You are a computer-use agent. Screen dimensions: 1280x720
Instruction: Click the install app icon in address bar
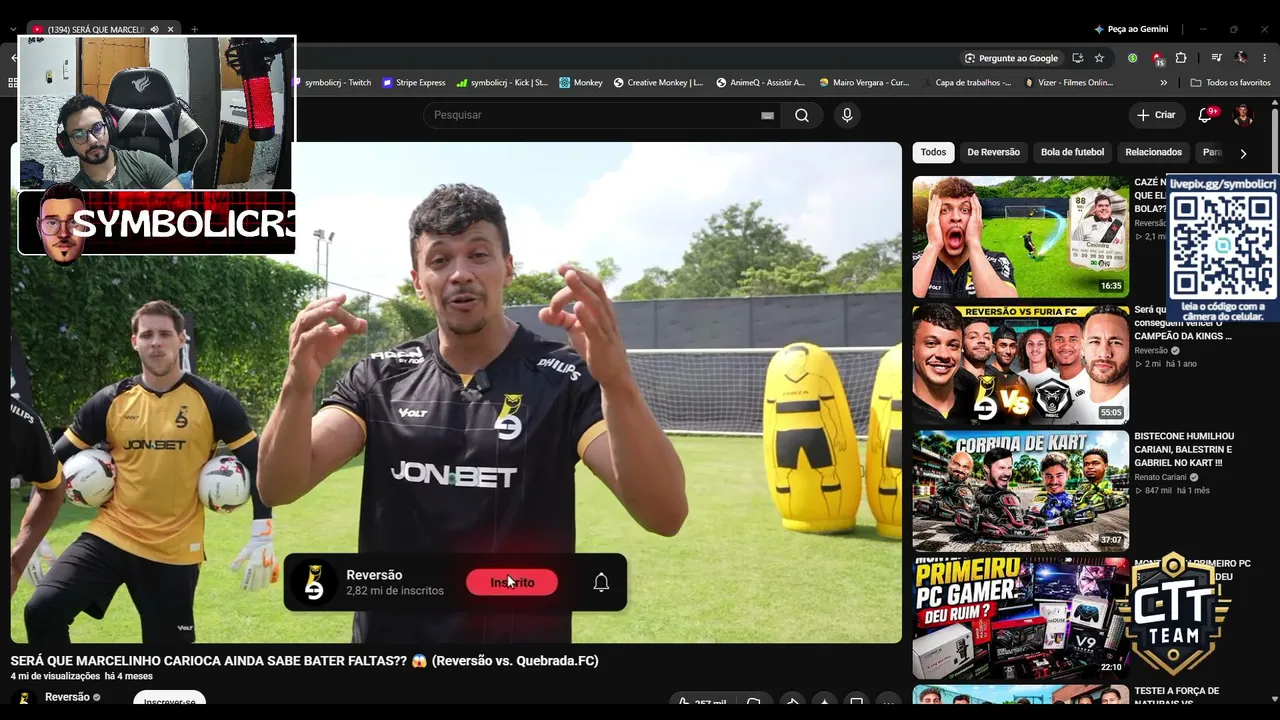1077,58
